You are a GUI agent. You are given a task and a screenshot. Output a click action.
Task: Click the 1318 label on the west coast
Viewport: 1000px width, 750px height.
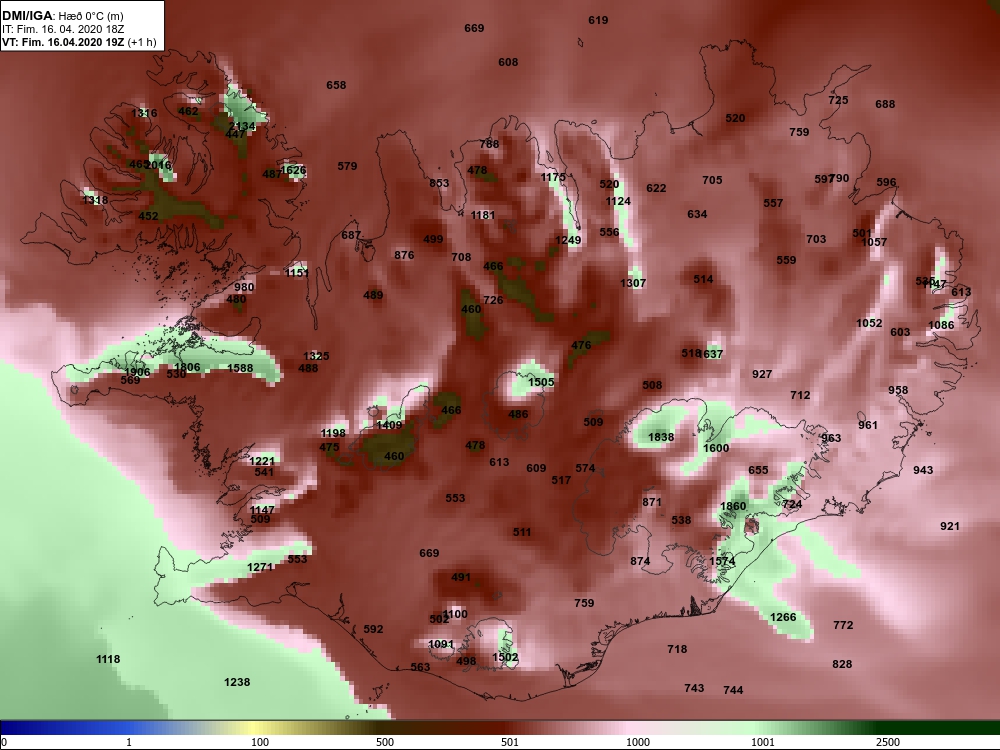point(95,200)
